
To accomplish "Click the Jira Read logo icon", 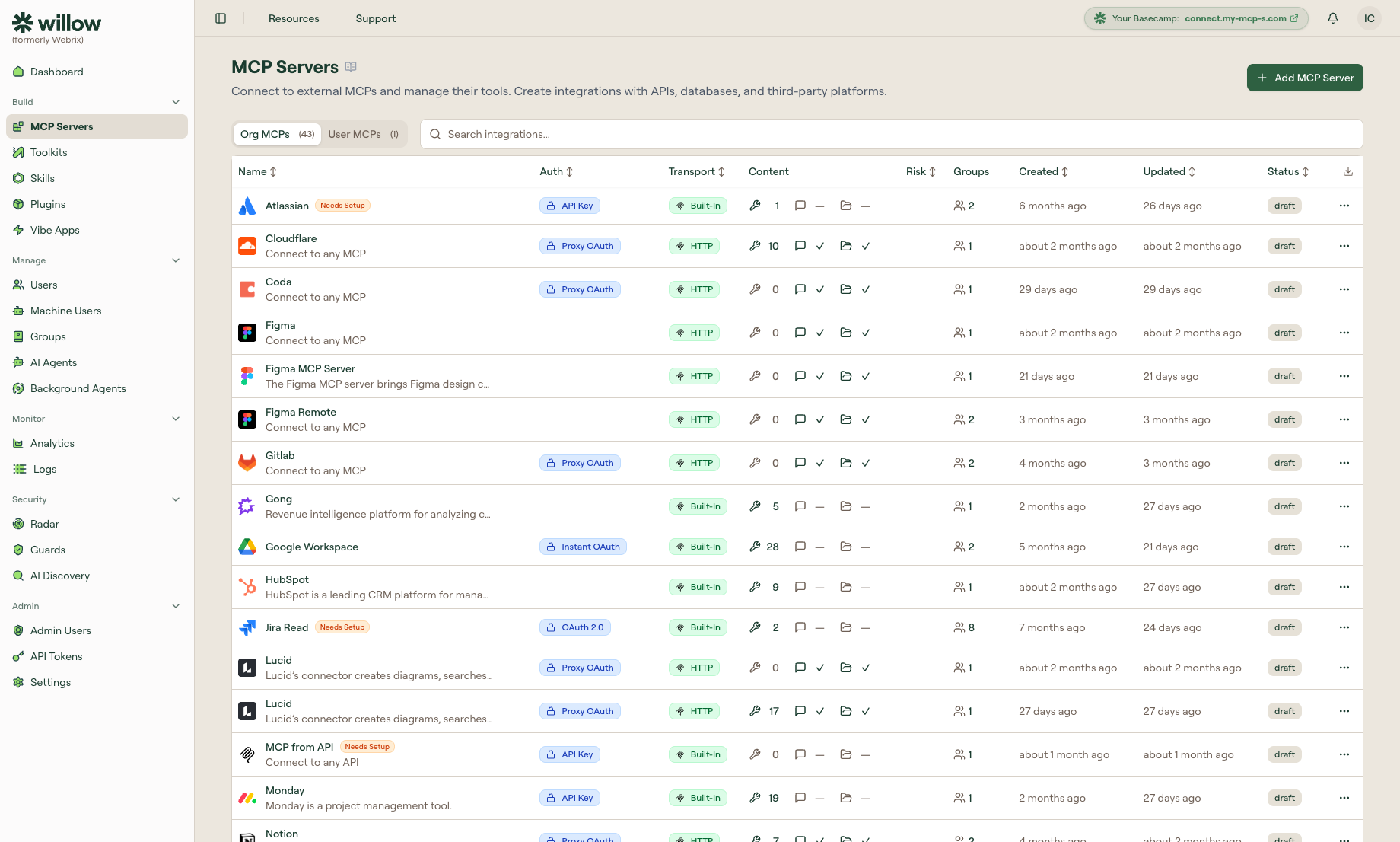I will coord(247,627).
